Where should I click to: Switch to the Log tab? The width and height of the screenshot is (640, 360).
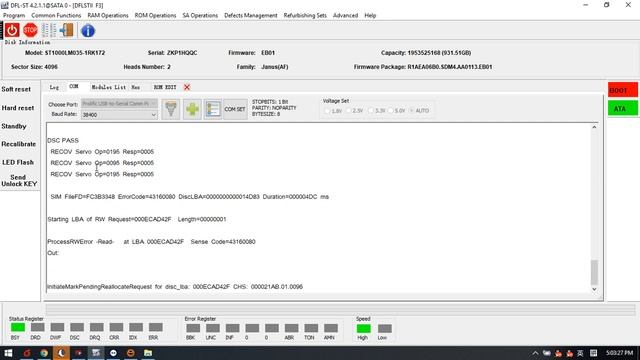tap(54, 87)
